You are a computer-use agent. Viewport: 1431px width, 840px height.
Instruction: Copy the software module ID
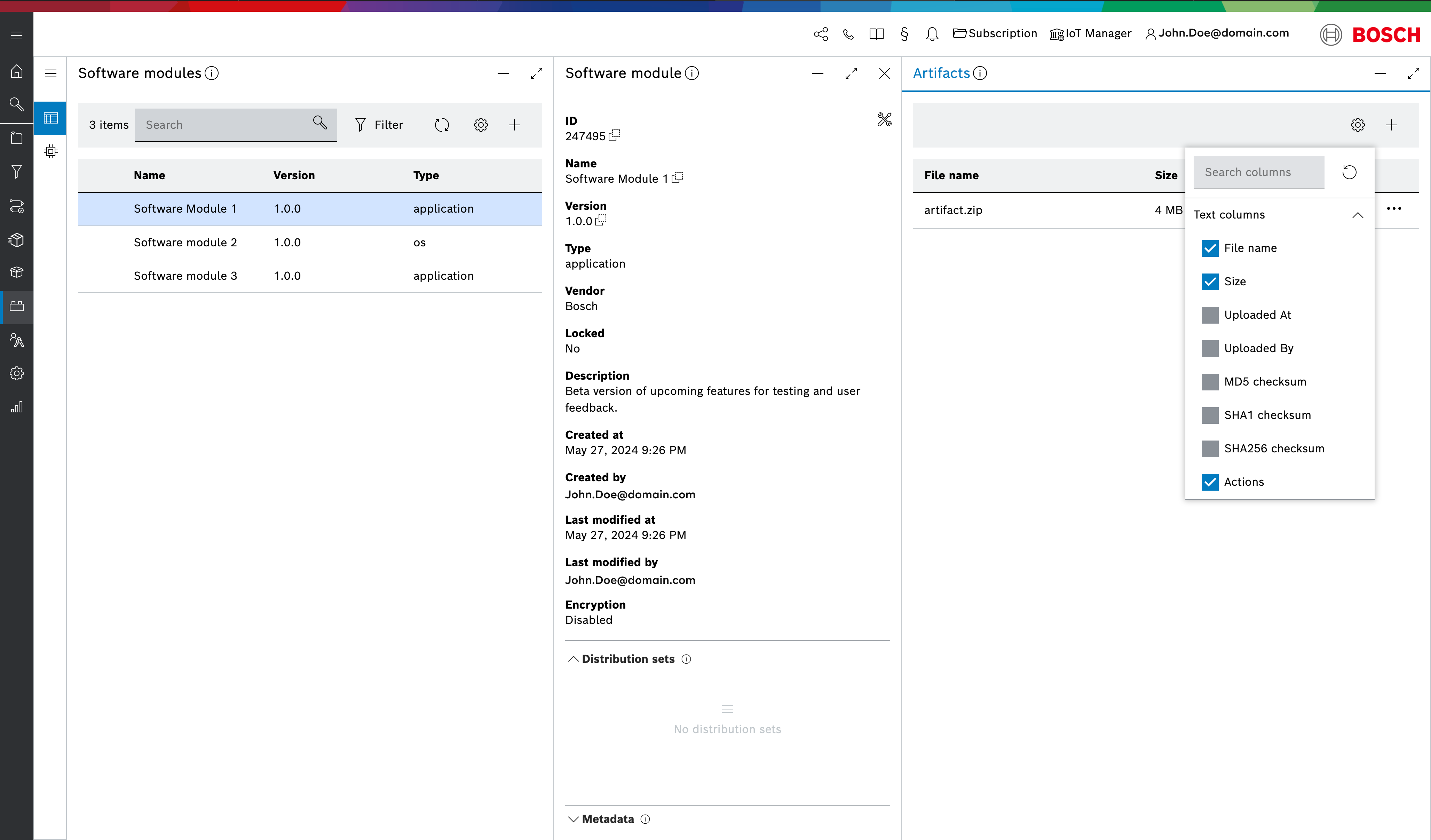click(x=615, y=136)
